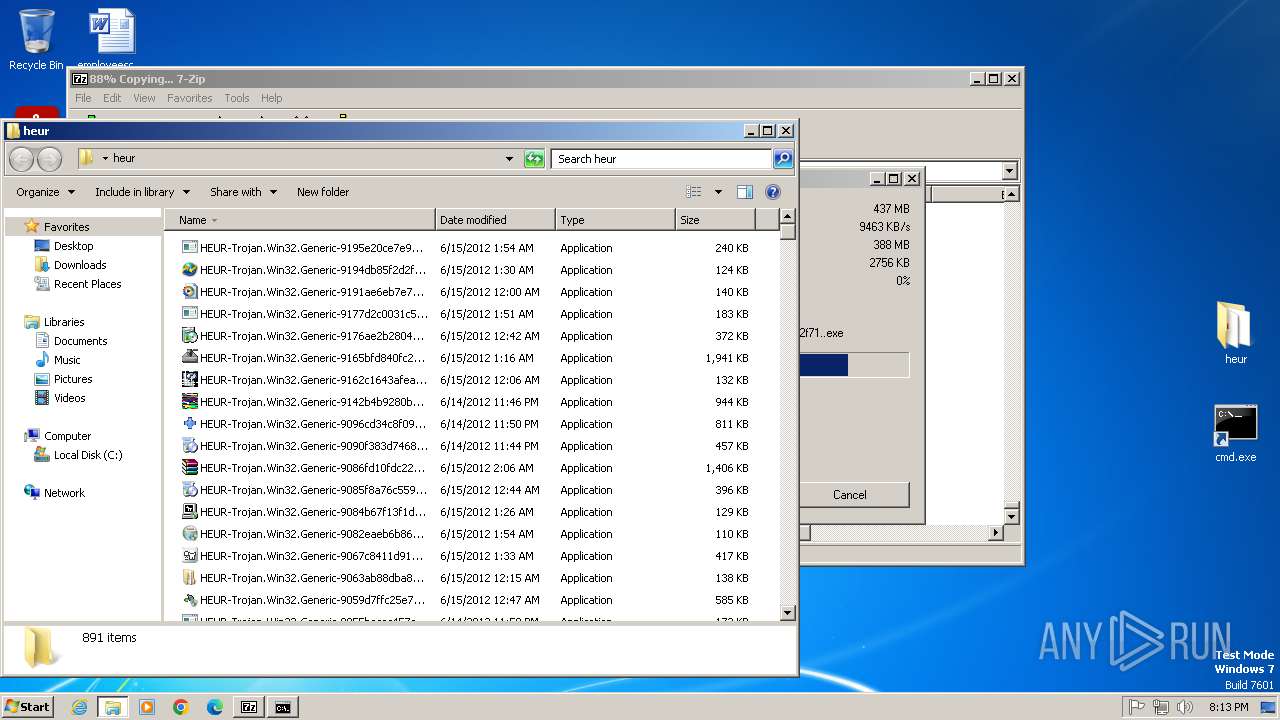Open File Explorer taskbar button
This screenshot has width=1280, height=720.
[112, 707]
